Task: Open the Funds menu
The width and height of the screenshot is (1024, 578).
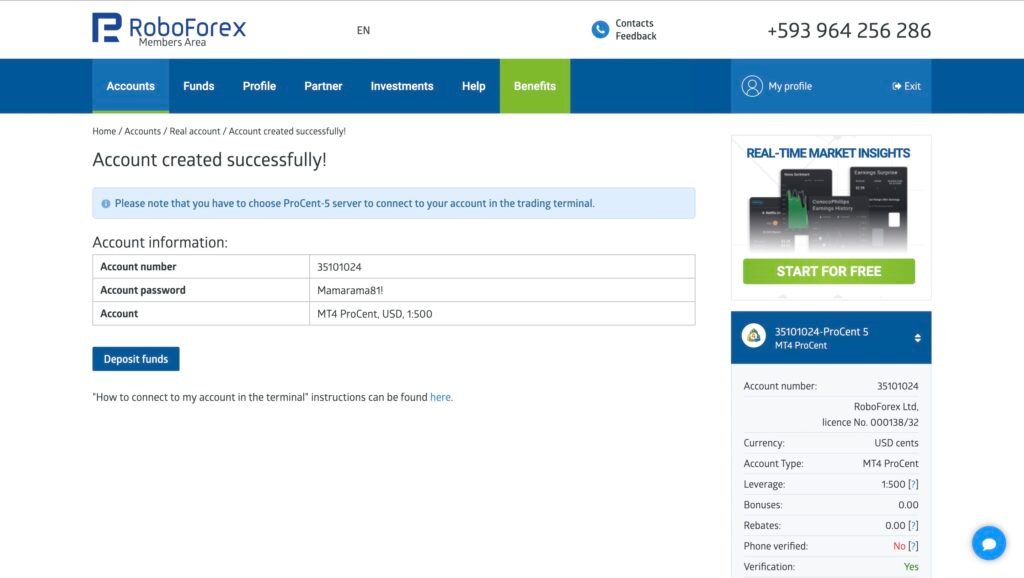Action: coord(199,86)
